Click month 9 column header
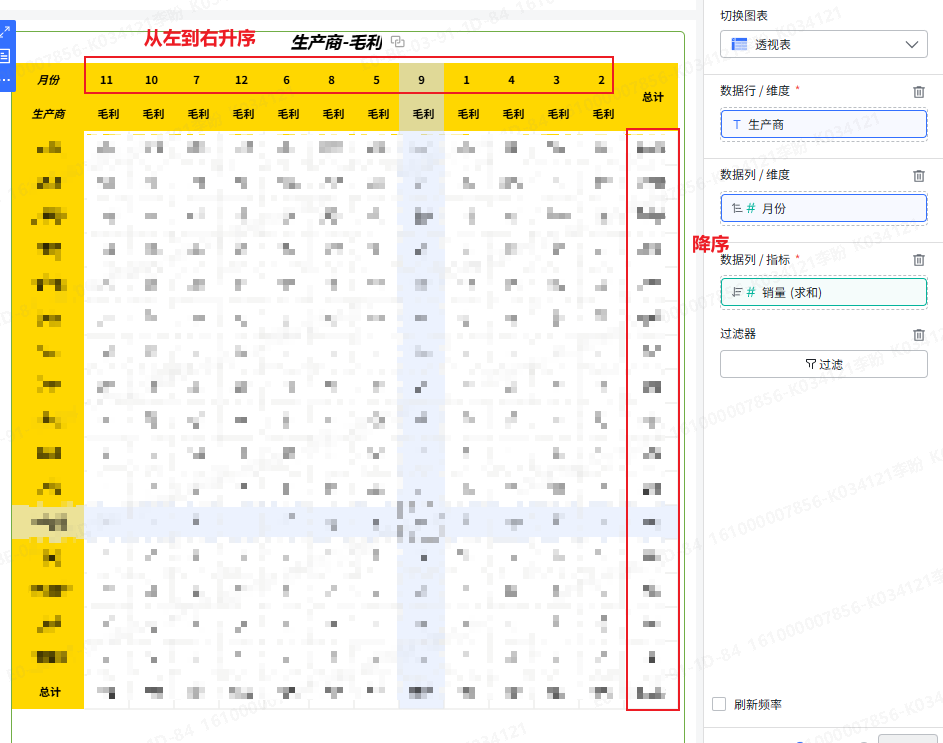 422,80
